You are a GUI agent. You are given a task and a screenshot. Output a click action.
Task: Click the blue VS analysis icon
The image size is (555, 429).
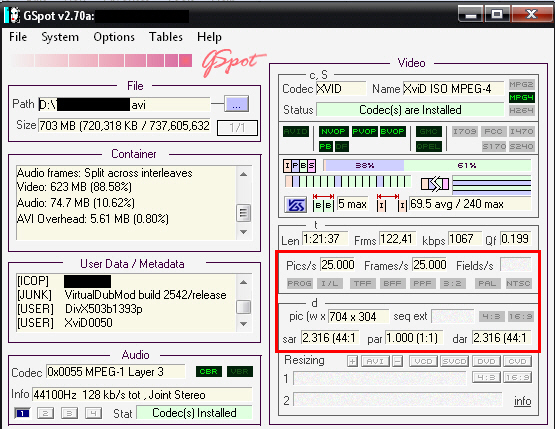[296, 205]
